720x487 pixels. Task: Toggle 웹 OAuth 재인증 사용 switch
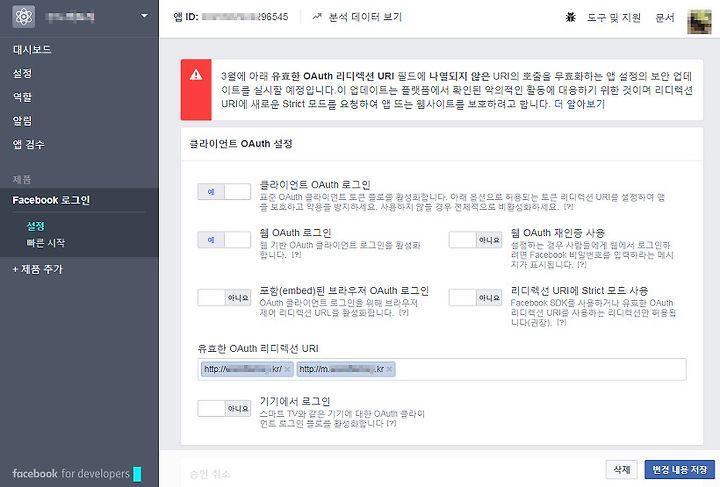click(475, 240)
